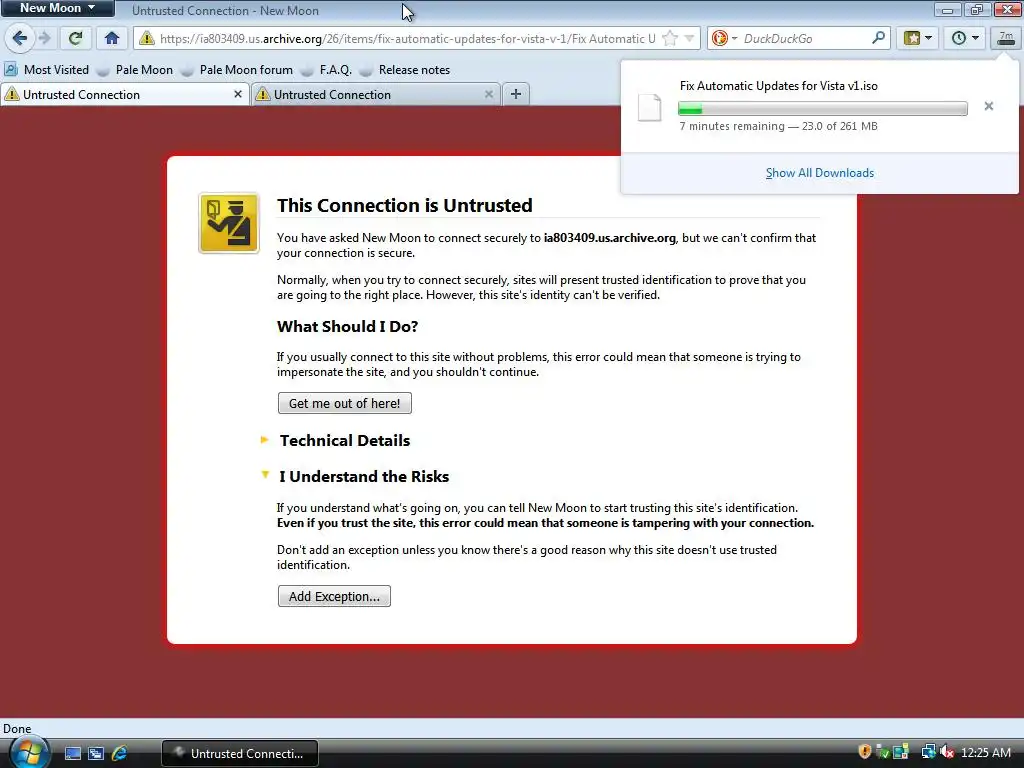Image resolution: width=1024 pixels, height=768 pixels.
Task: Click the ISO download file icon
Action: 649,107
